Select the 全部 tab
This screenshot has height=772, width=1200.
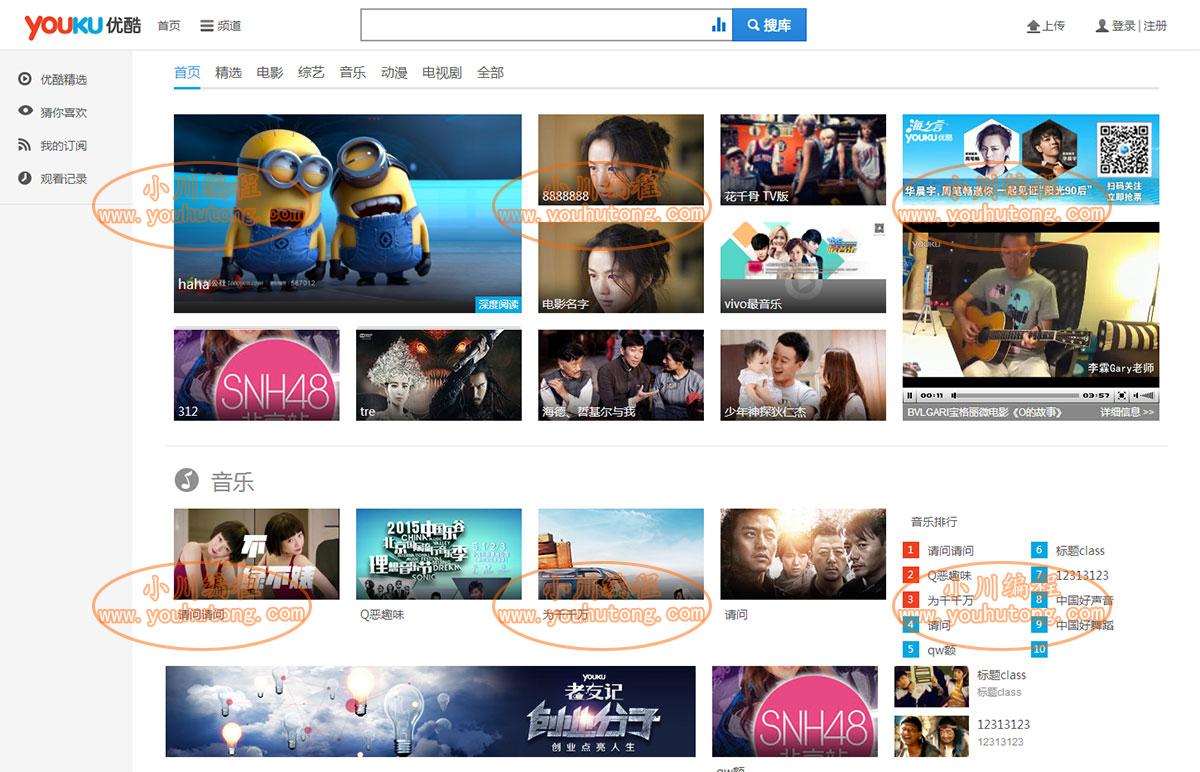[x=490, y=73]
